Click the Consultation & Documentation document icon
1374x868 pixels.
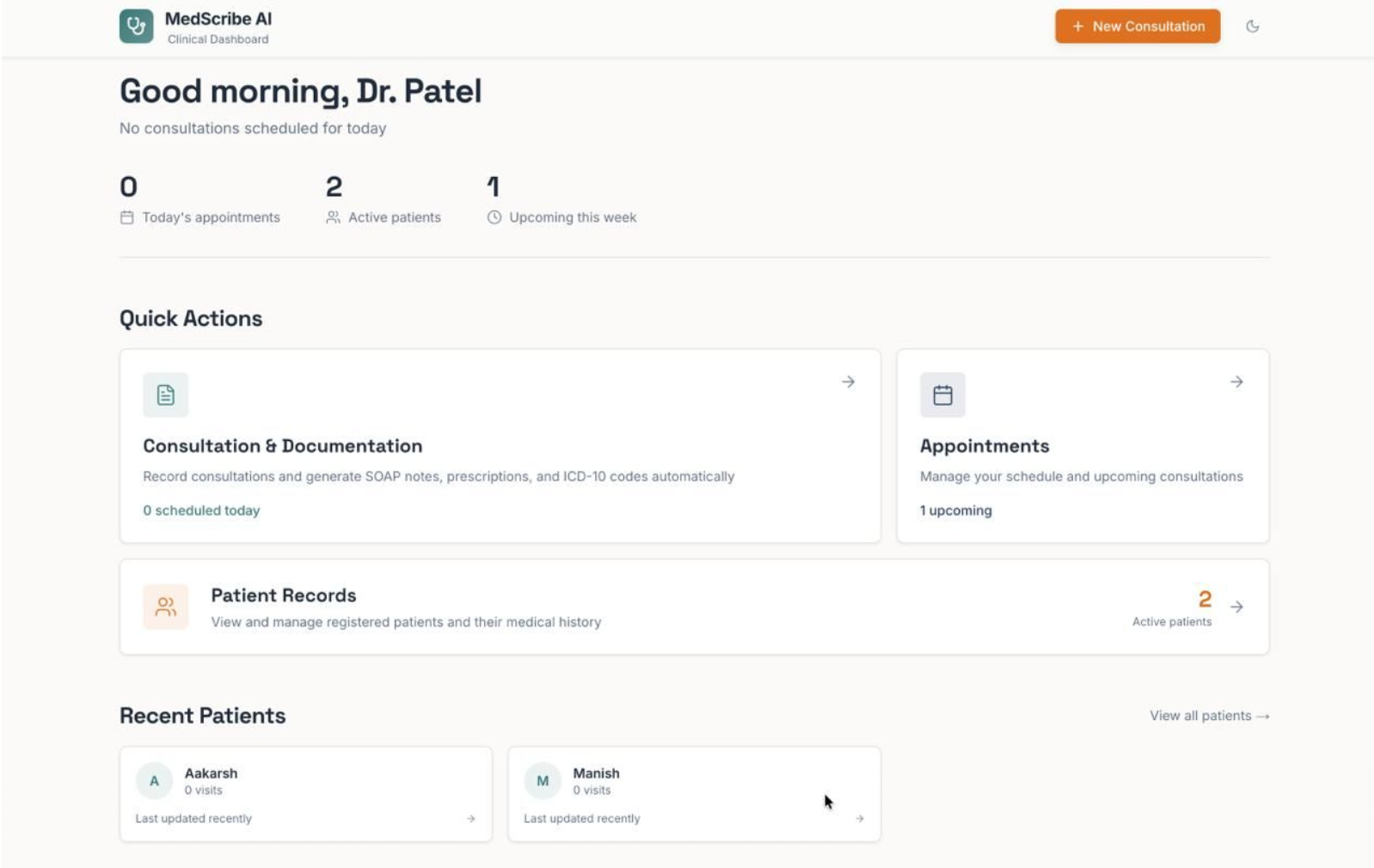[x=166, y=395]
